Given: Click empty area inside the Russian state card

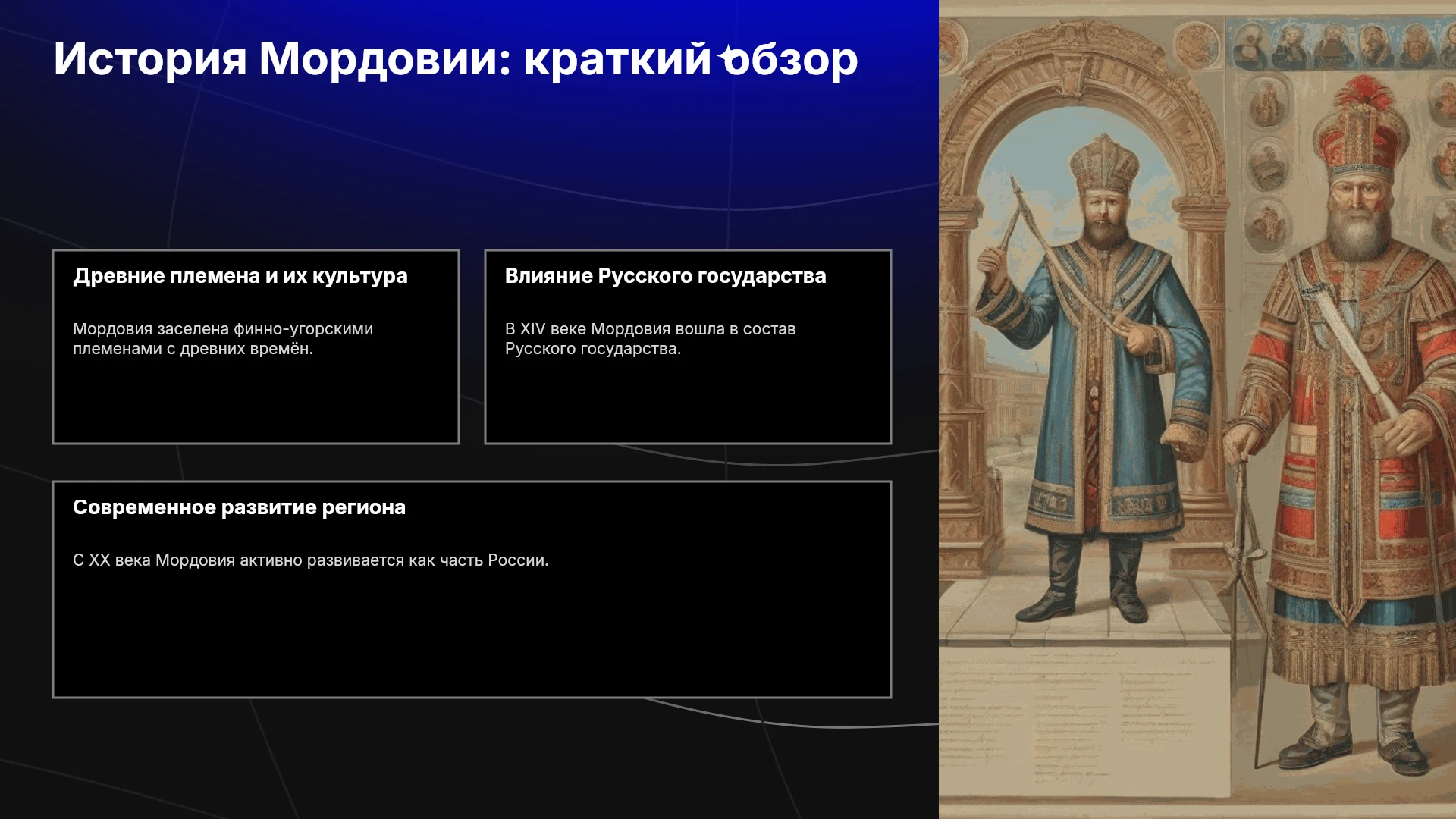Looking at the screenshot, I should (x=688, y=402).
